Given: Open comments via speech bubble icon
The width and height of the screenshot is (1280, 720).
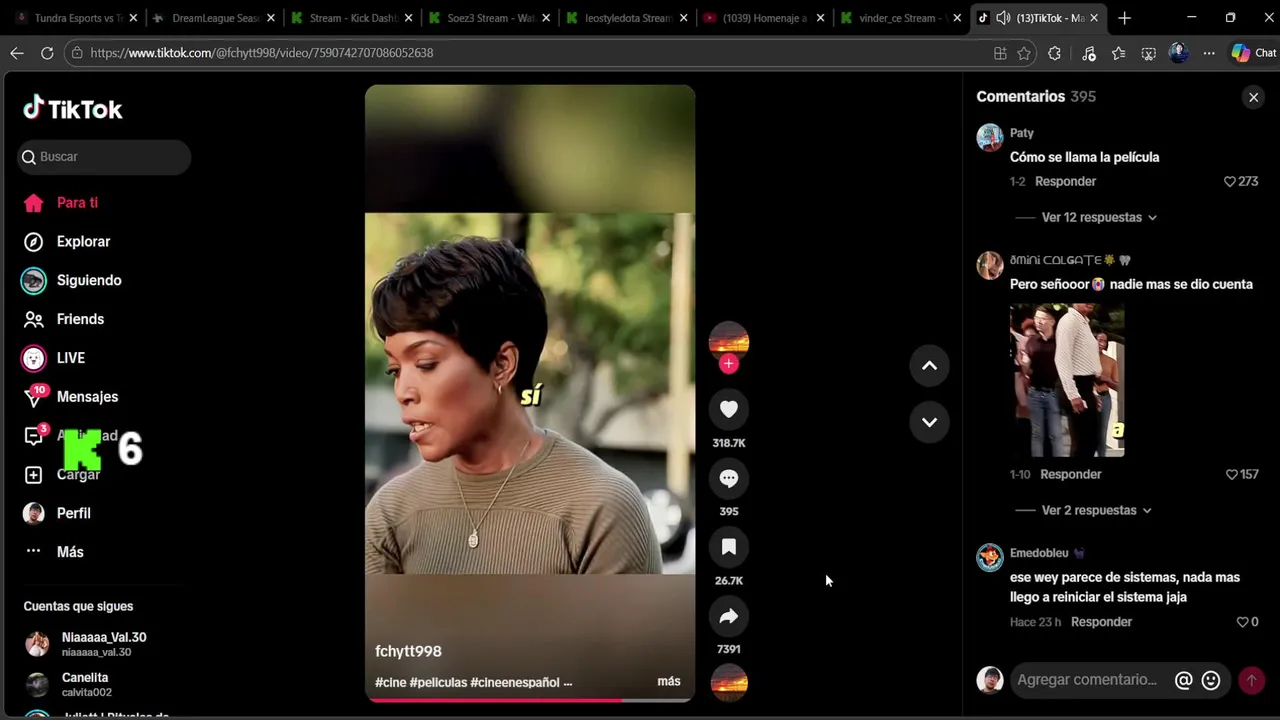Looking at the screenshot, I should tap(729, 478).
